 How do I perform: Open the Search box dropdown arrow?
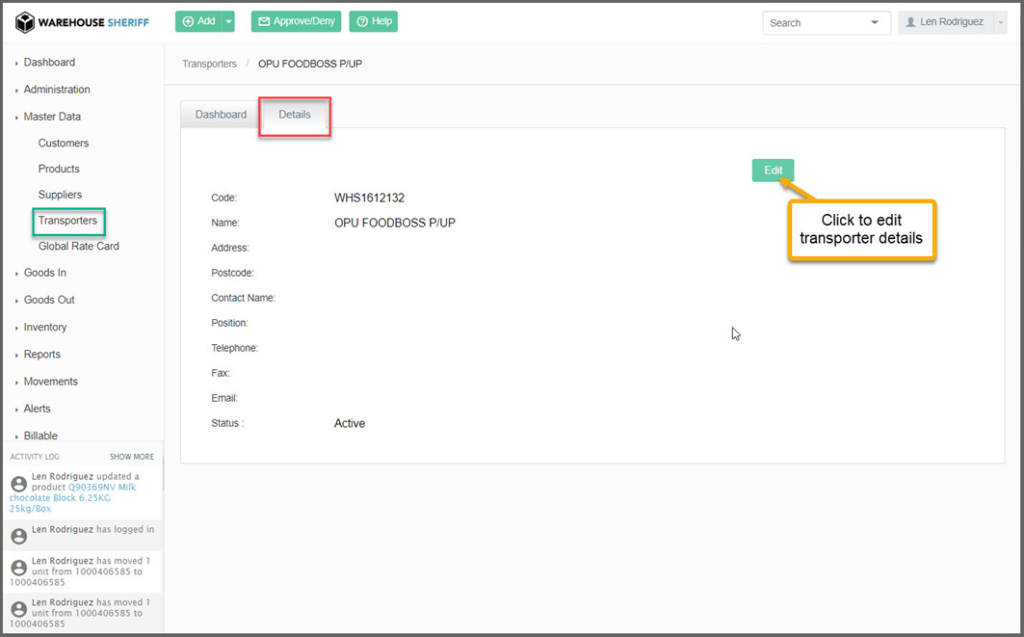click(x=875, y=22)
